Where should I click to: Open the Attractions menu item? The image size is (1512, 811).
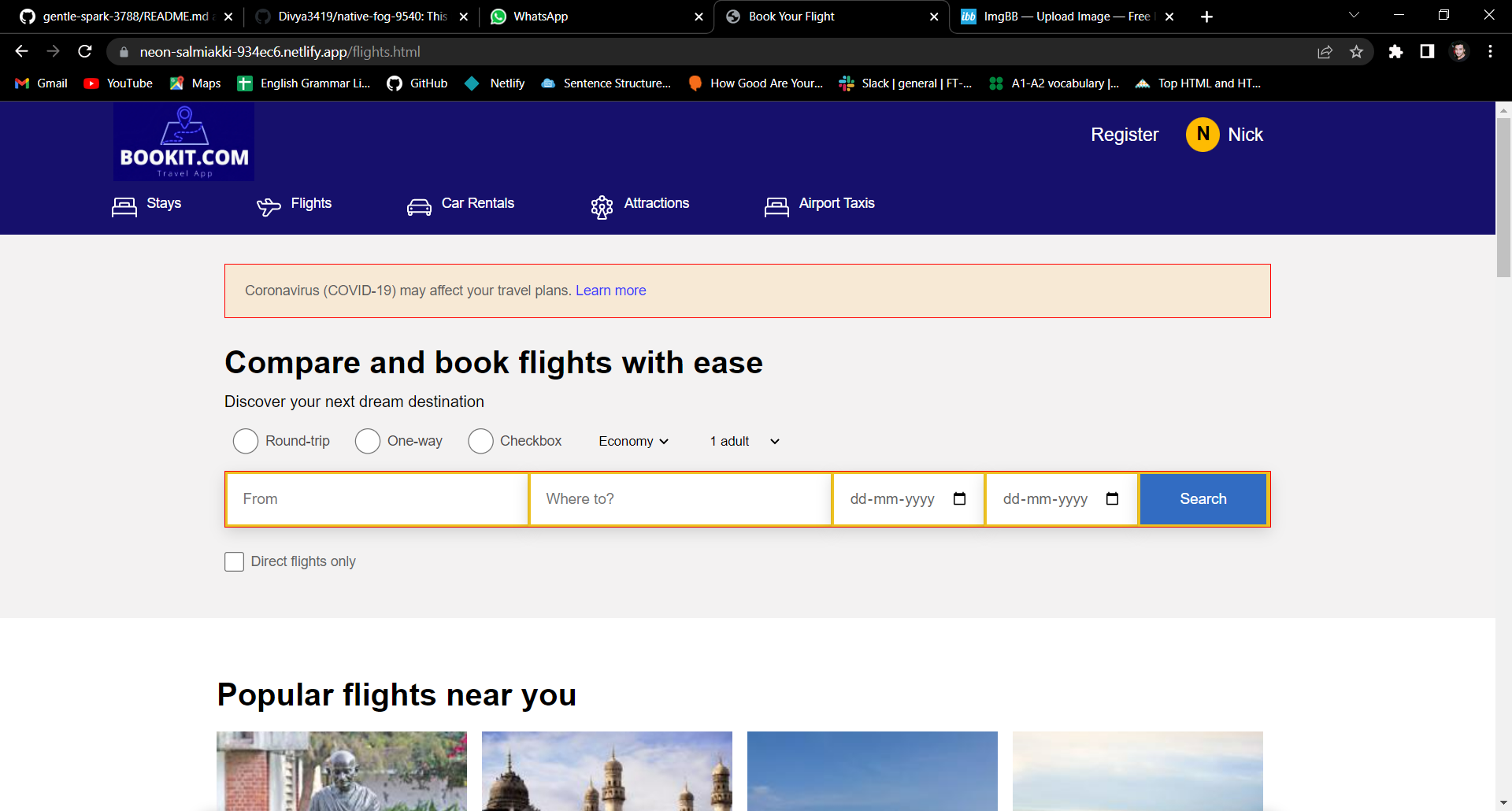pyautogui.click(x=657, y=203)
